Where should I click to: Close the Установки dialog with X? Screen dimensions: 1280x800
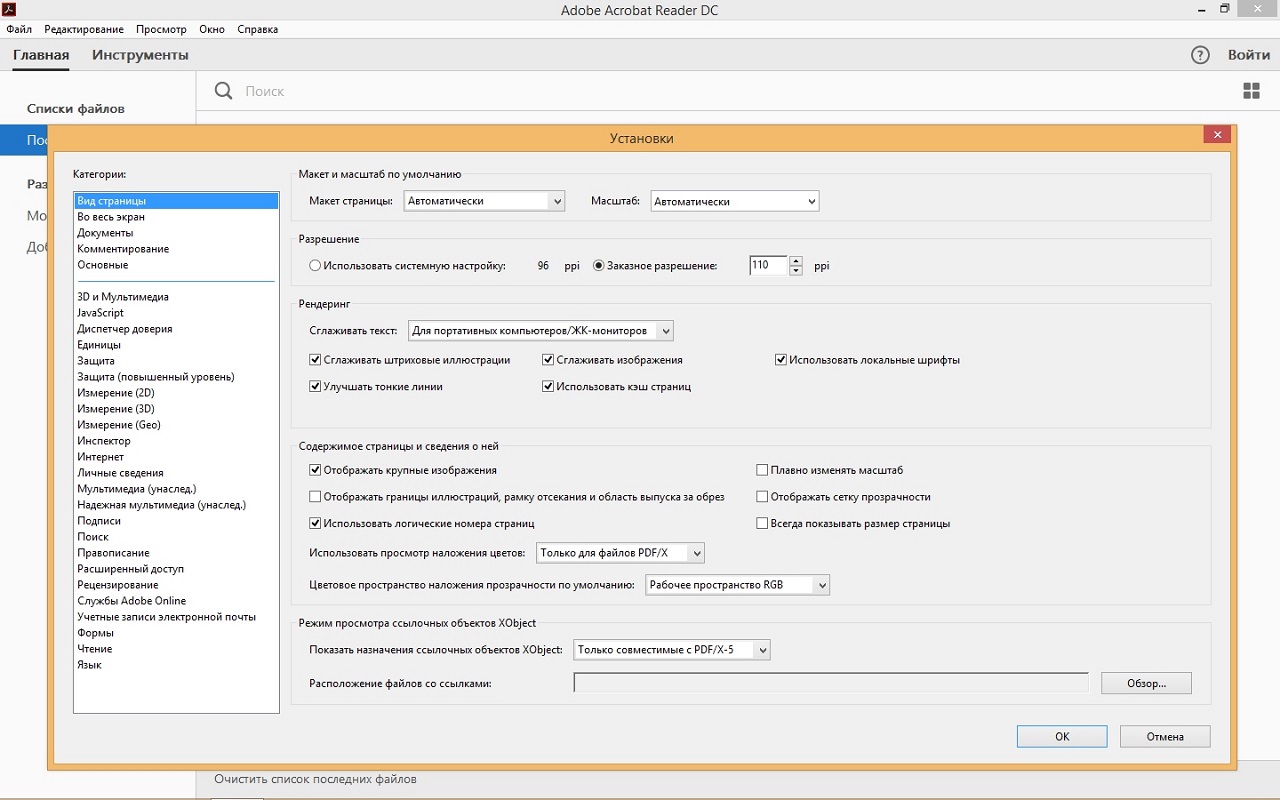click(1216, 135)
